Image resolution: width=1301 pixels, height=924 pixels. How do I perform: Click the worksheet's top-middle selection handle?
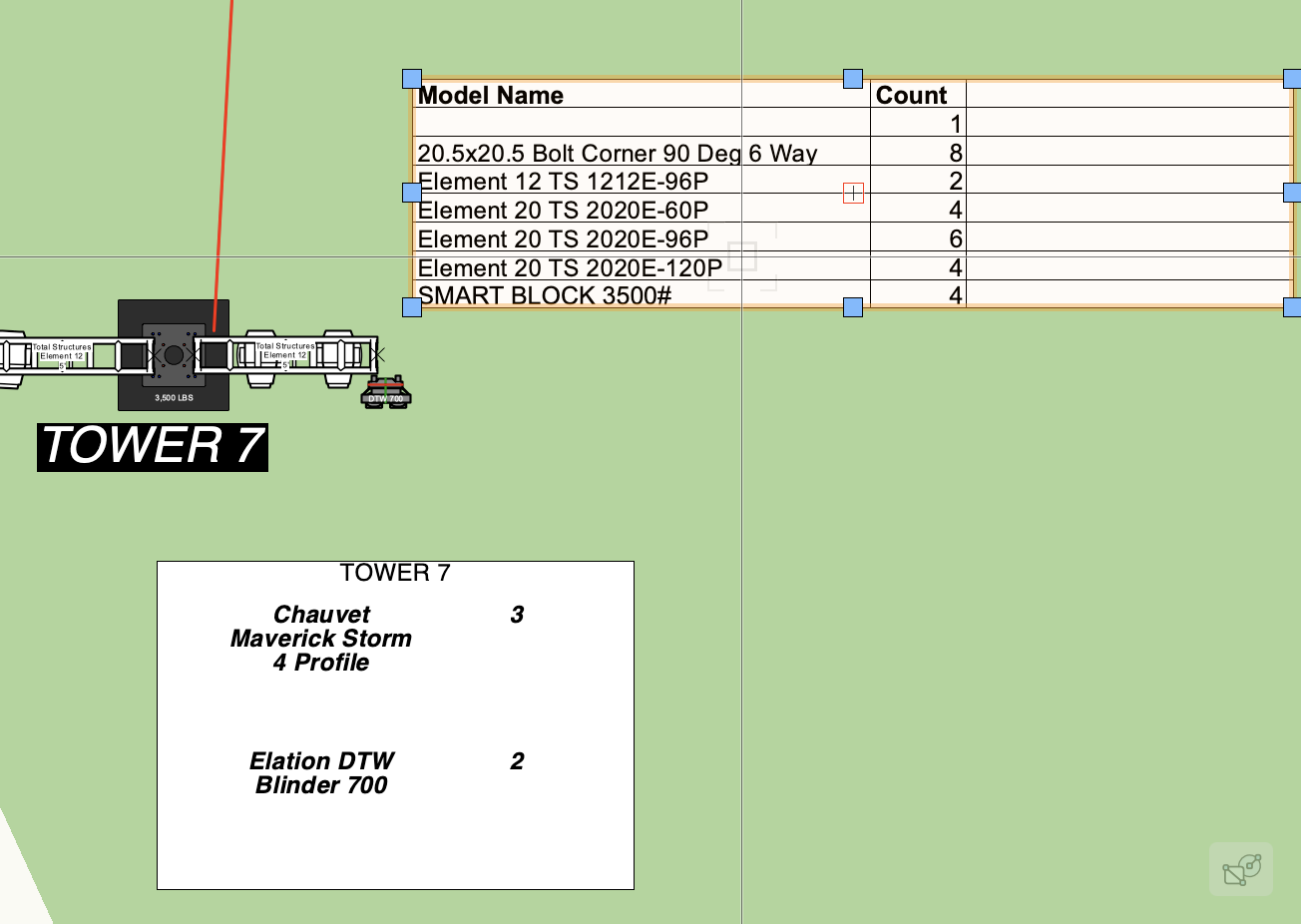[853, 79]
